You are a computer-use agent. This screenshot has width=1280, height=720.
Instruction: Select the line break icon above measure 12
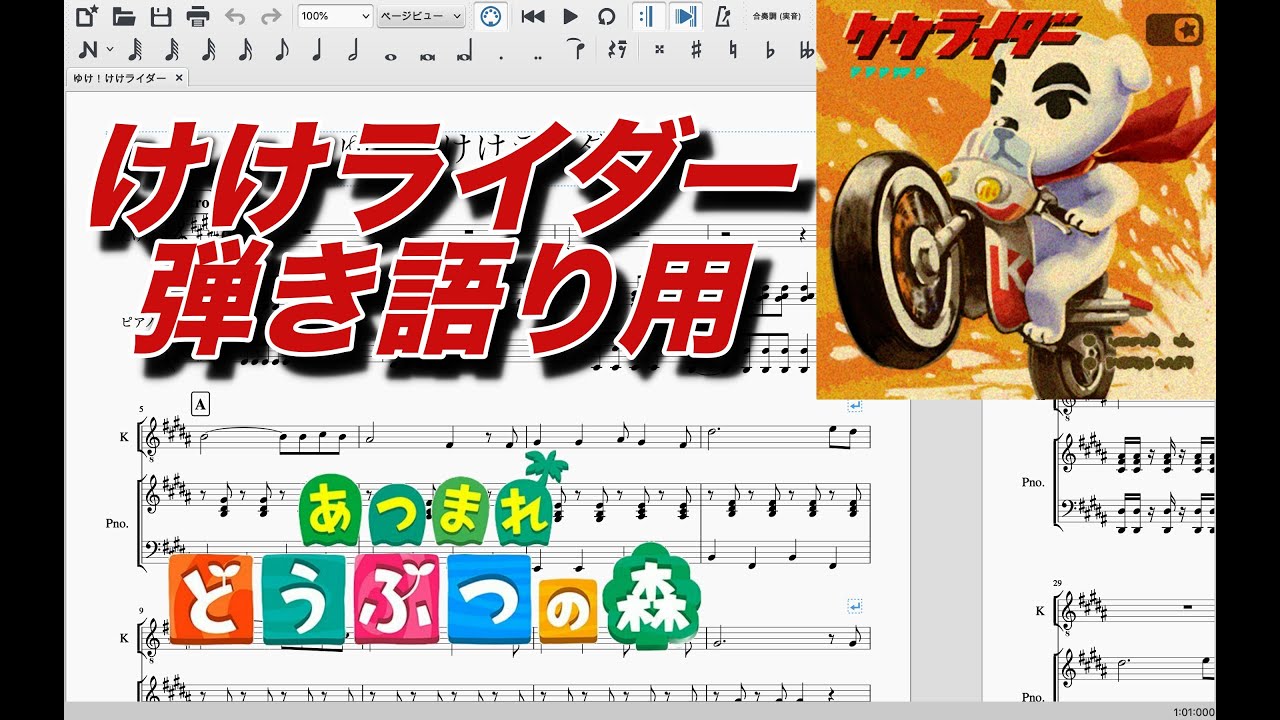pyautogui.click(x=855, y=606)
